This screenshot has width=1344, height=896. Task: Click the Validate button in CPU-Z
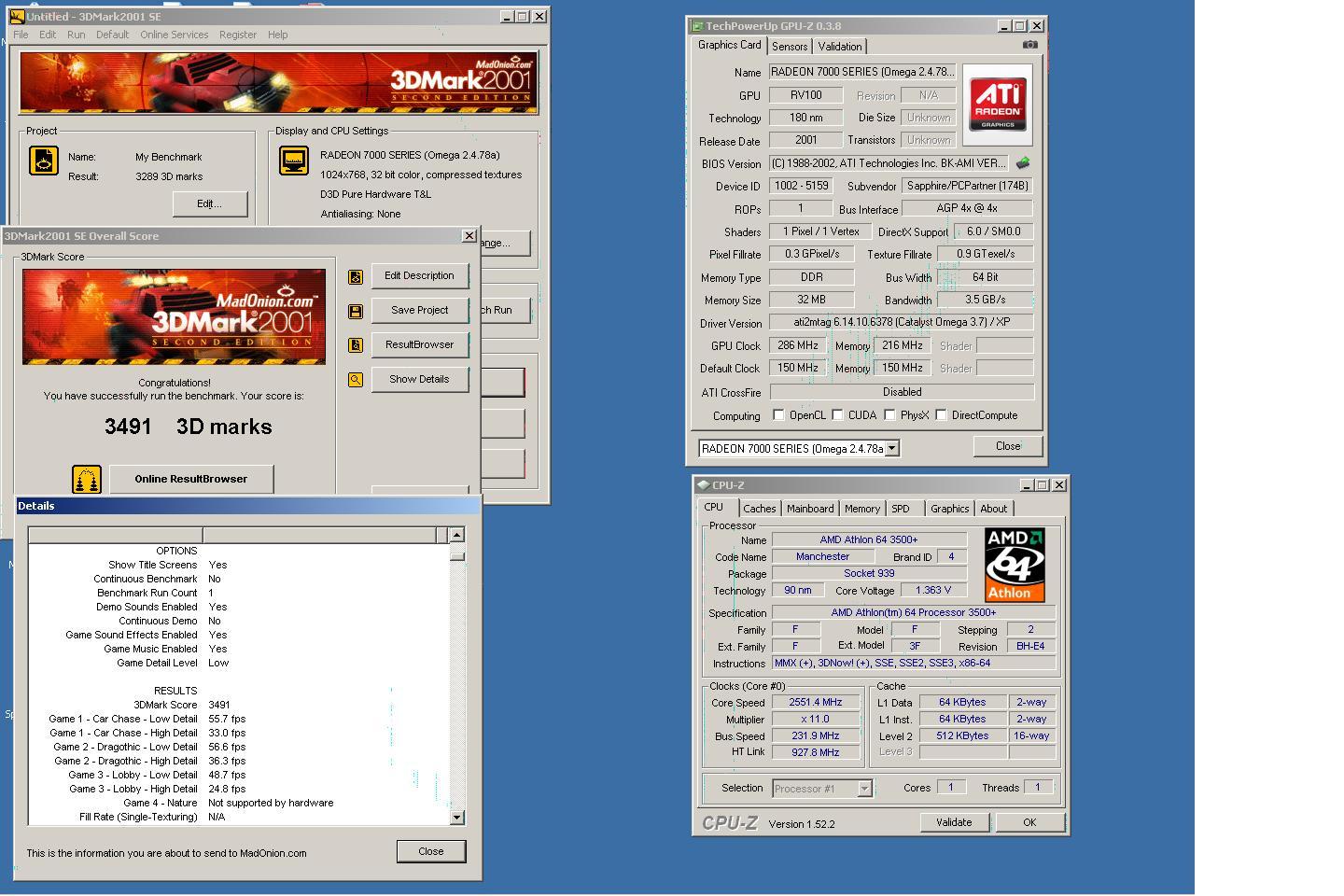tap(954, 822)
